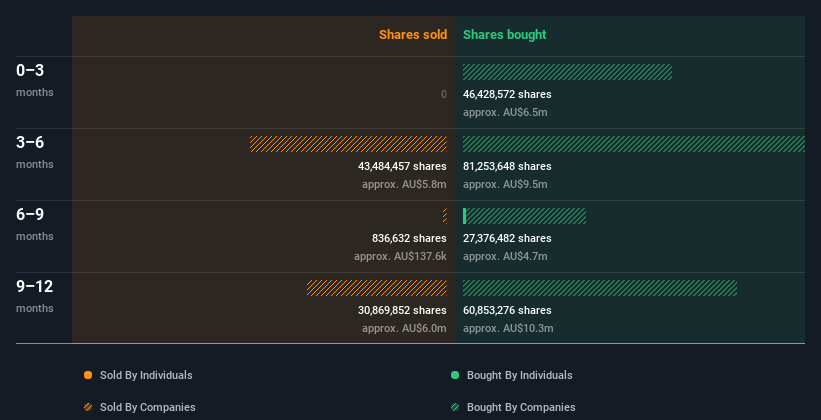Image resolution: width=821 pixels, height=420 pixels.
Task: Click the 836,632 shares value
Action: [x=409, y=238]
